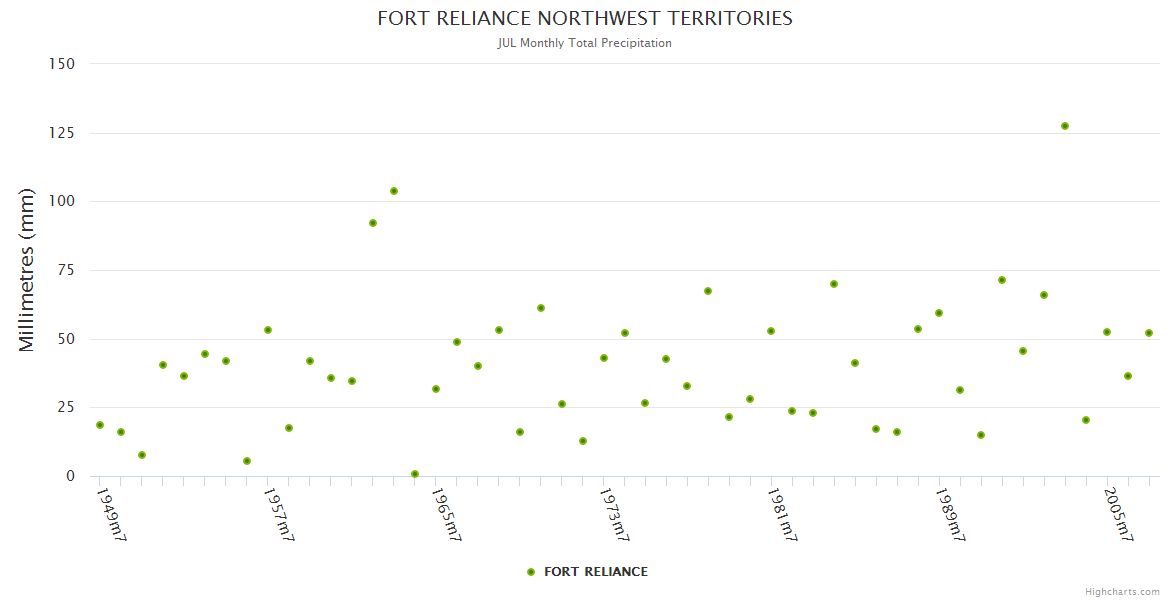
Task: Click the JUL Monthly Total Precipitation subtitle
Action: [x=585, y=43]
